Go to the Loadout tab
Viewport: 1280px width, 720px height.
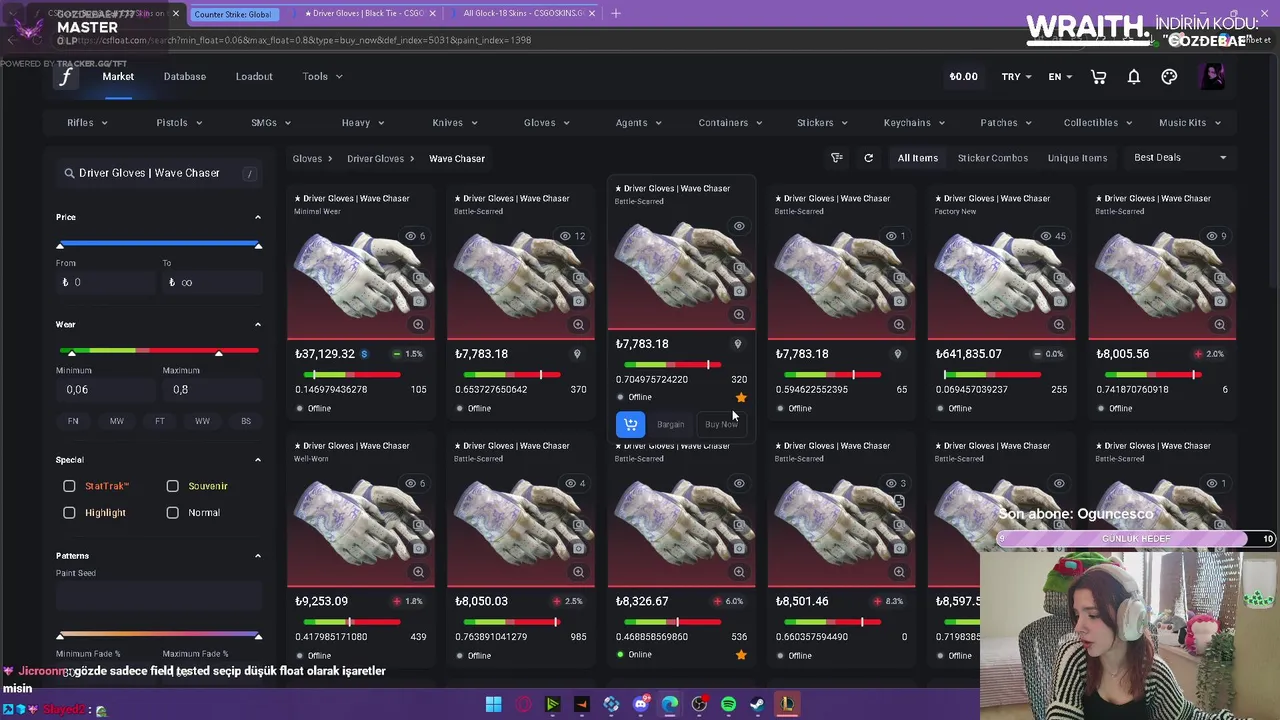click(254, 77)
